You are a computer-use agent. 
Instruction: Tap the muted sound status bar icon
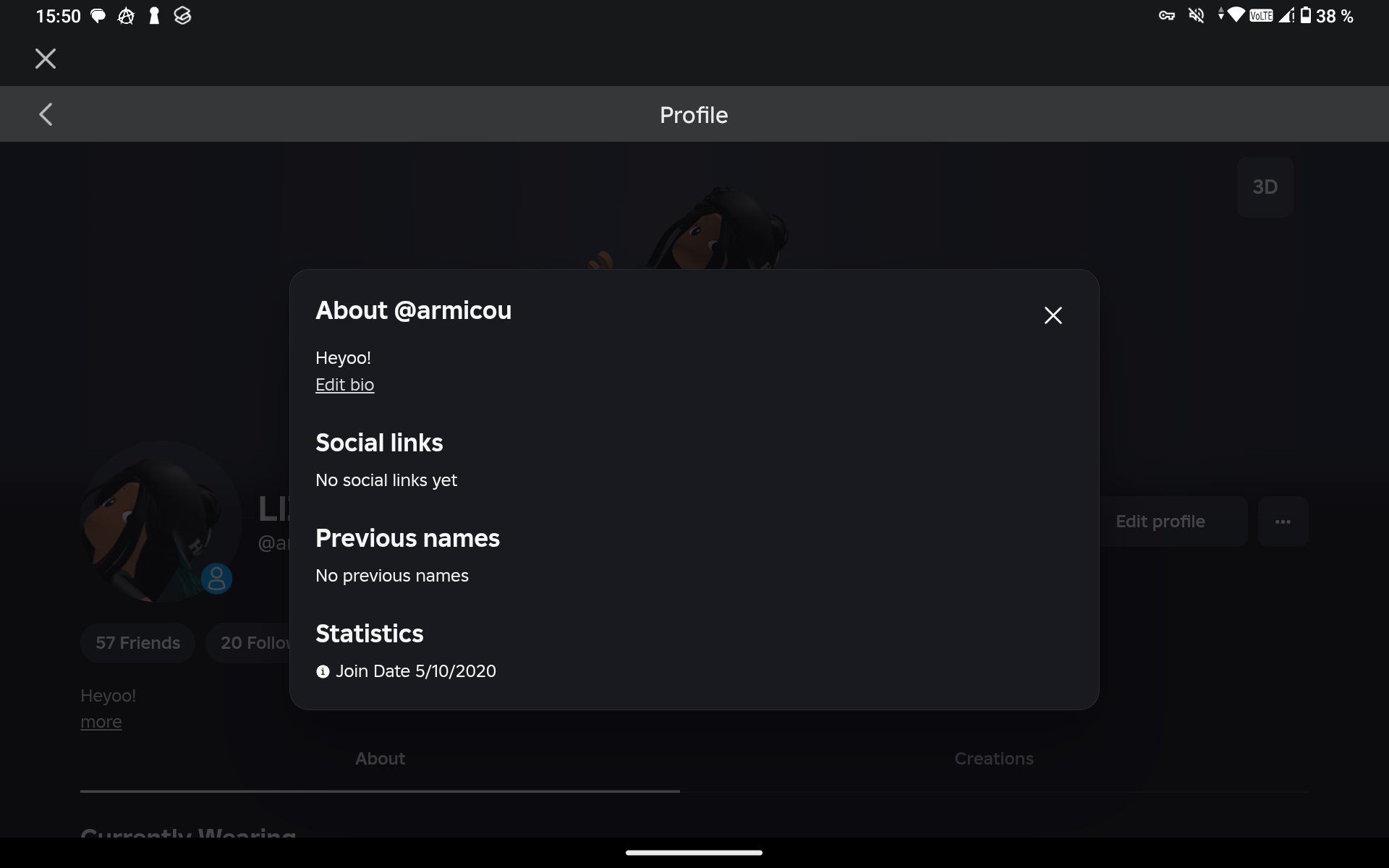pos(1197,15)
